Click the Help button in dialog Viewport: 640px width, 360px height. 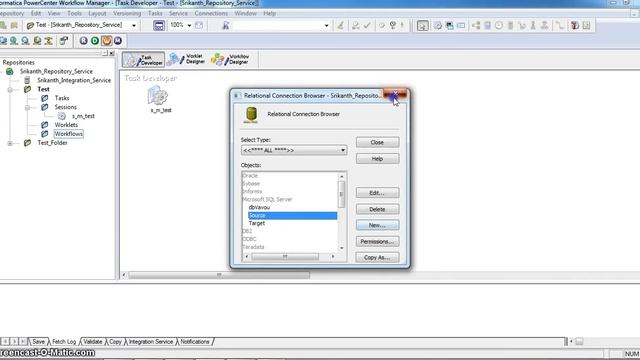tap(378, 159)
